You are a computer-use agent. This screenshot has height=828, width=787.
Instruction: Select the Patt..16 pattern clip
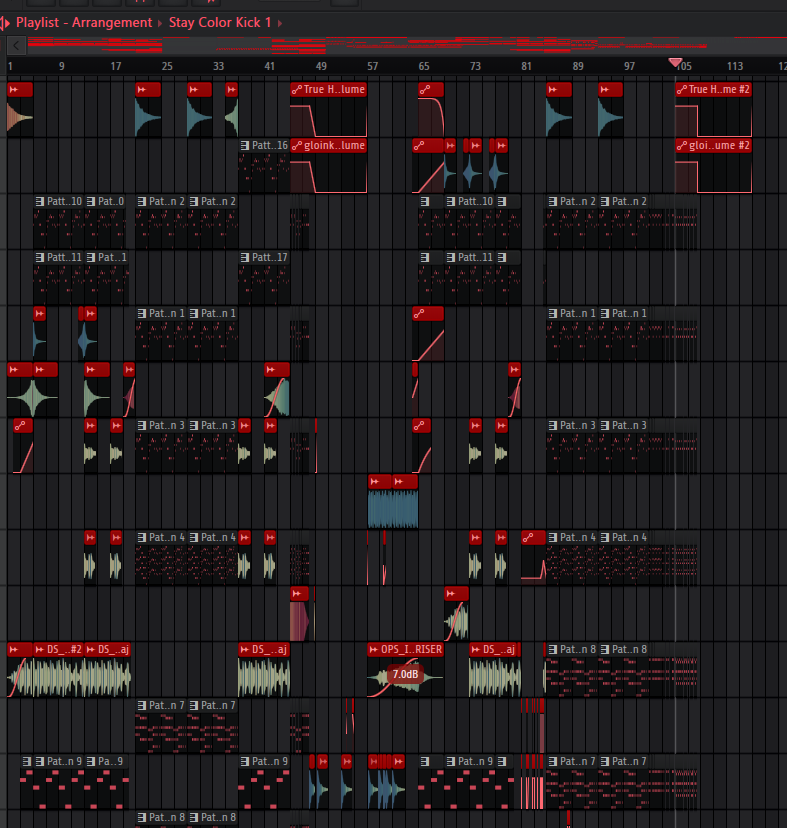click(264, 166)
